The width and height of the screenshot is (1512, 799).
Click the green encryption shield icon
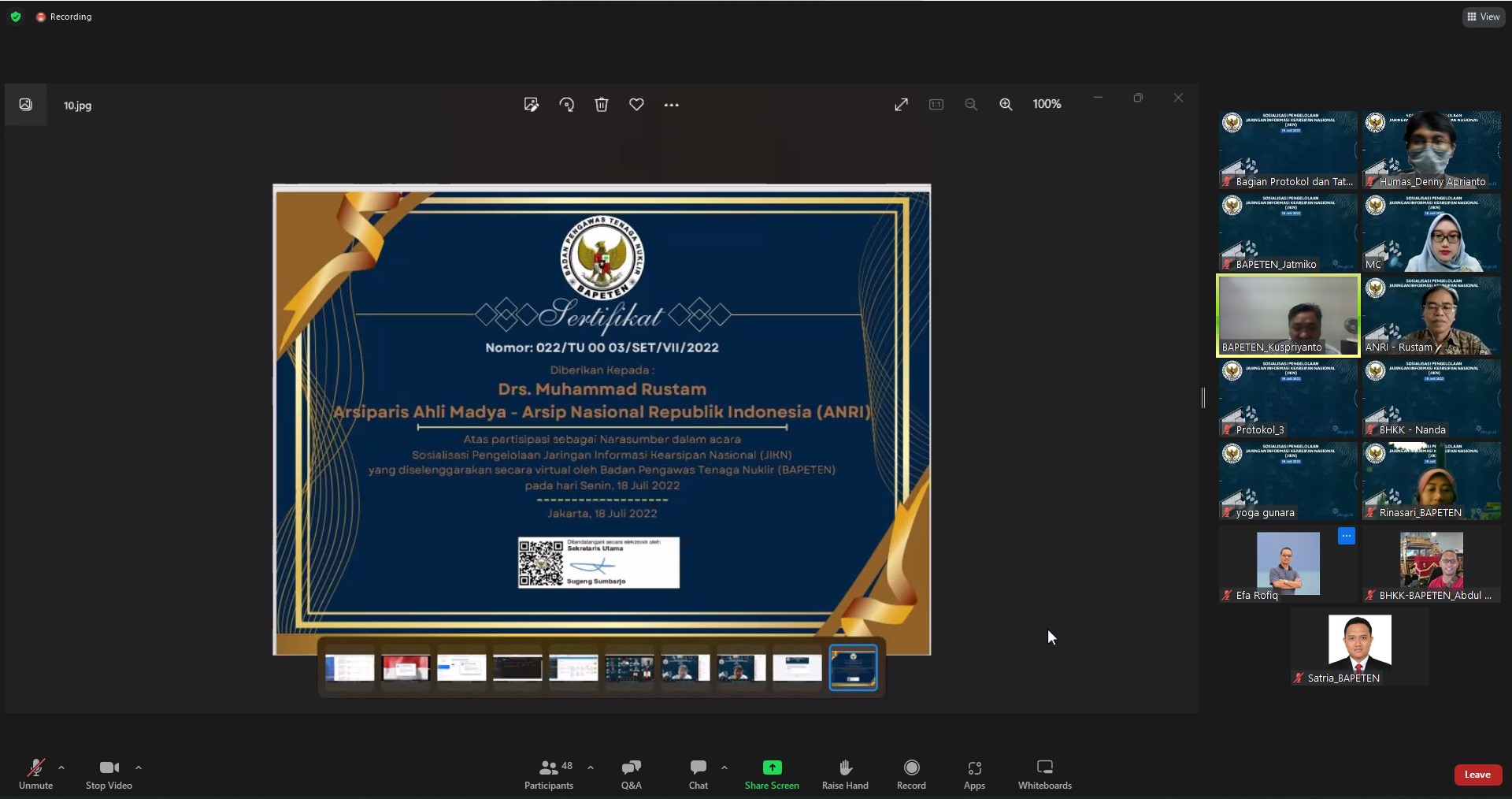click(x=16, y=17)
